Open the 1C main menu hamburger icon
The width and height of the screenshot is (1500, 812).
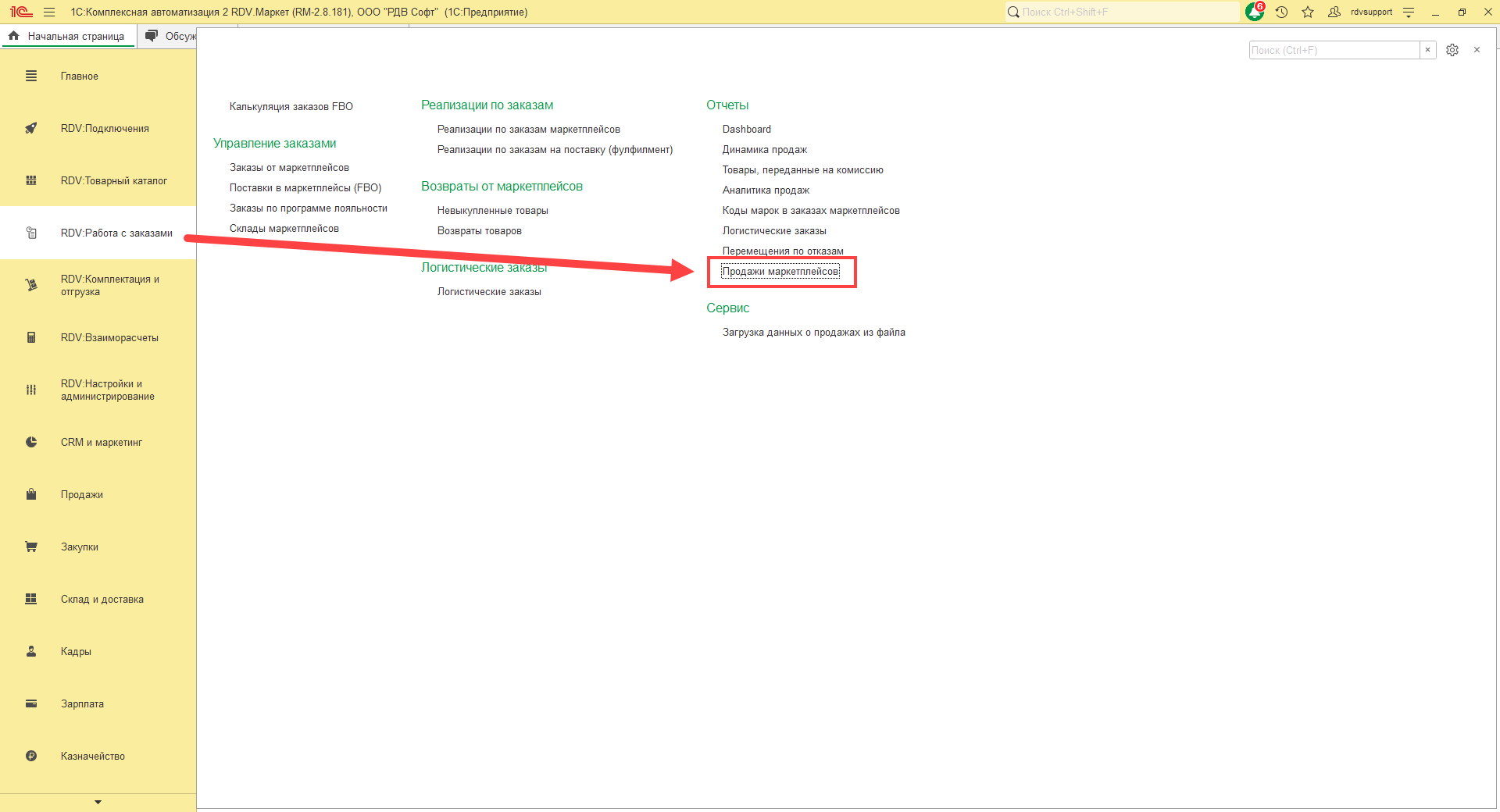tap(49, 12)
